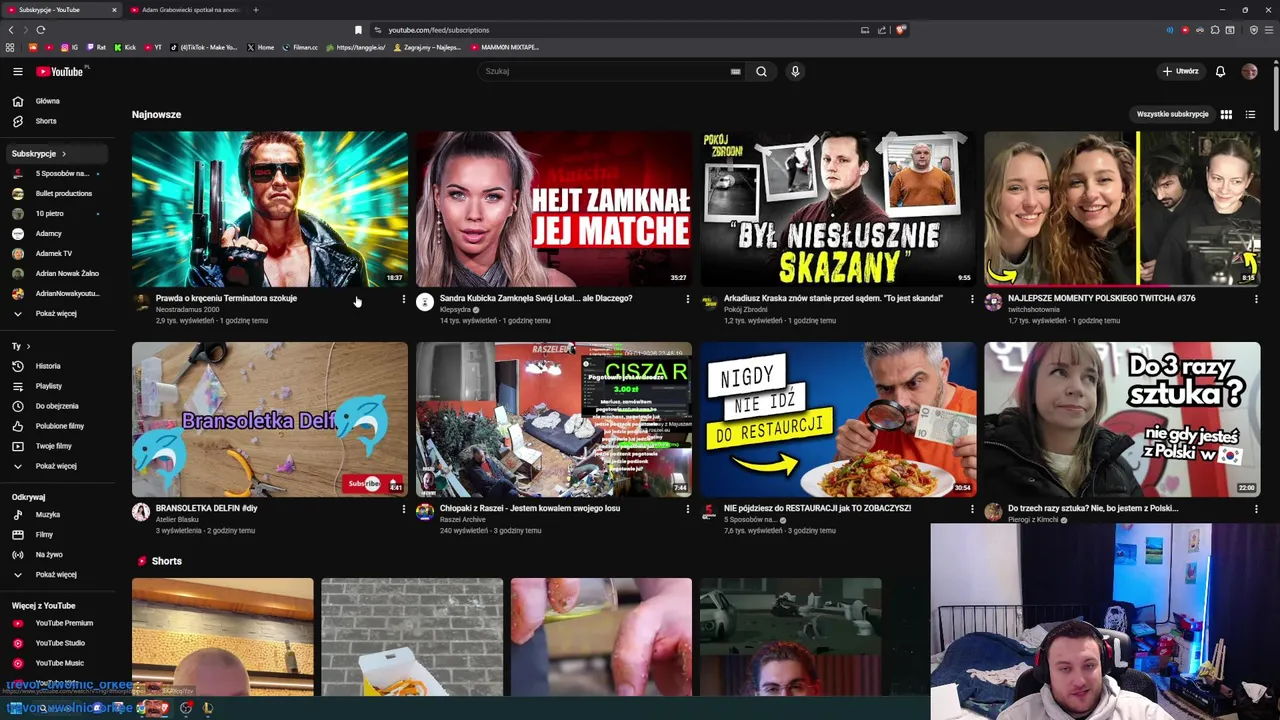Screen dimensions: 1280x720
Task: Switch to Adam Grabowiecki browser tab
Action: (185, 10)
